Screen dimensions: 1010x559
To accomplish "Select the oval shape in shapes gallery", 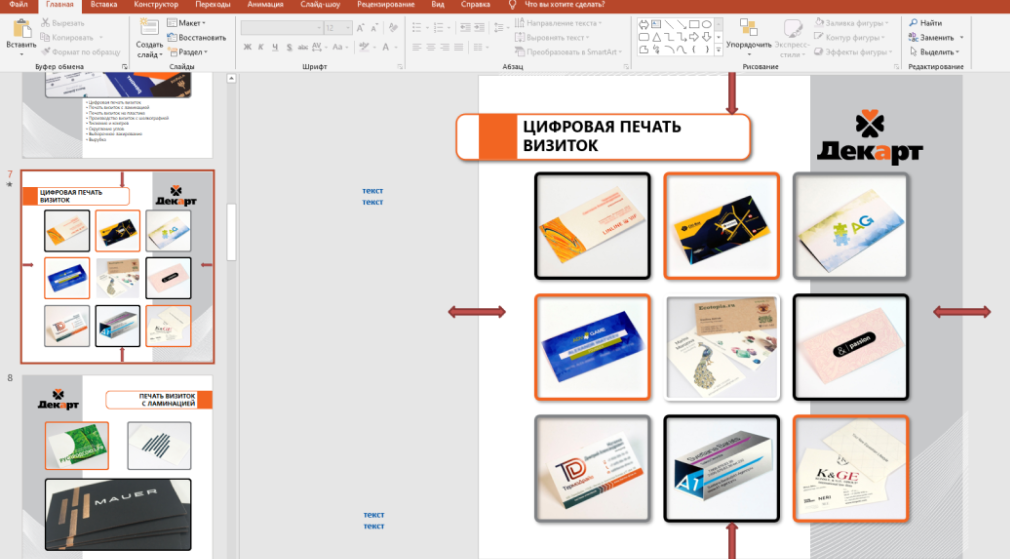I will tap(707, 24).
